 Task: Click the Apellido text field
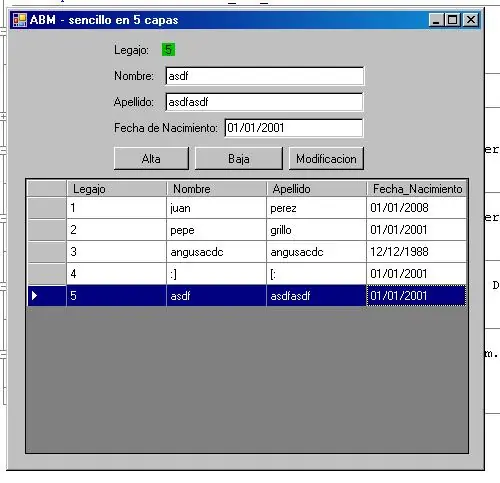264,102
